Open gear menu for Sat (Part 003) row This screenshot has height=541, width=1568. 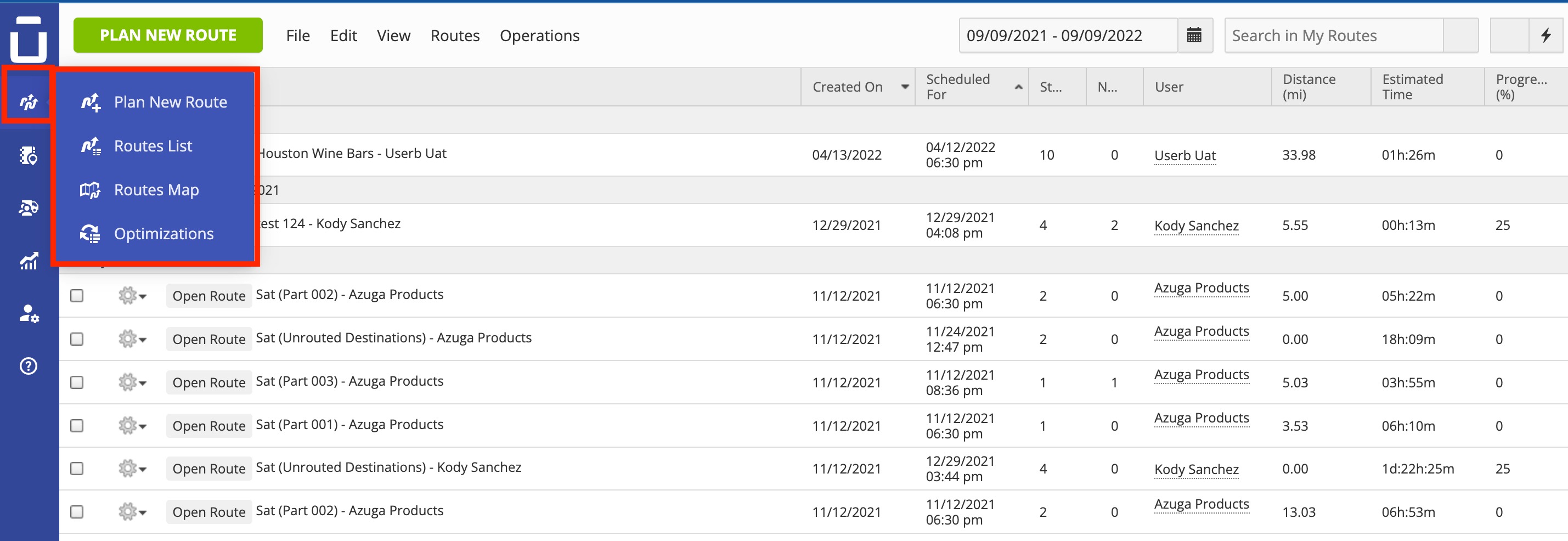[132, 382]
